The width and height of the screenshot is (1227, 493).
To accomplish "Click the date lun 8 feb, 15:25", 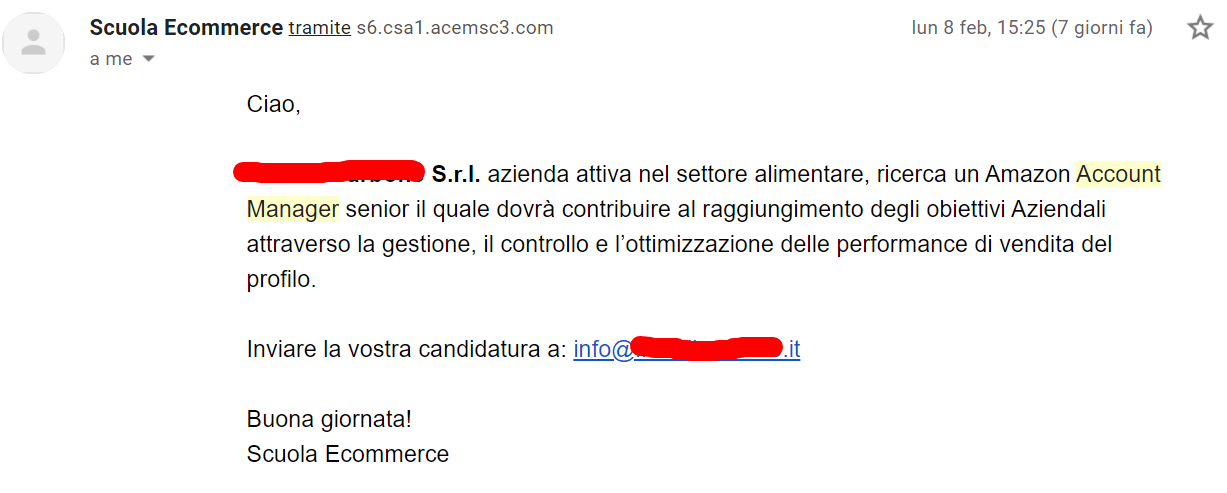I will coord(978,28).
